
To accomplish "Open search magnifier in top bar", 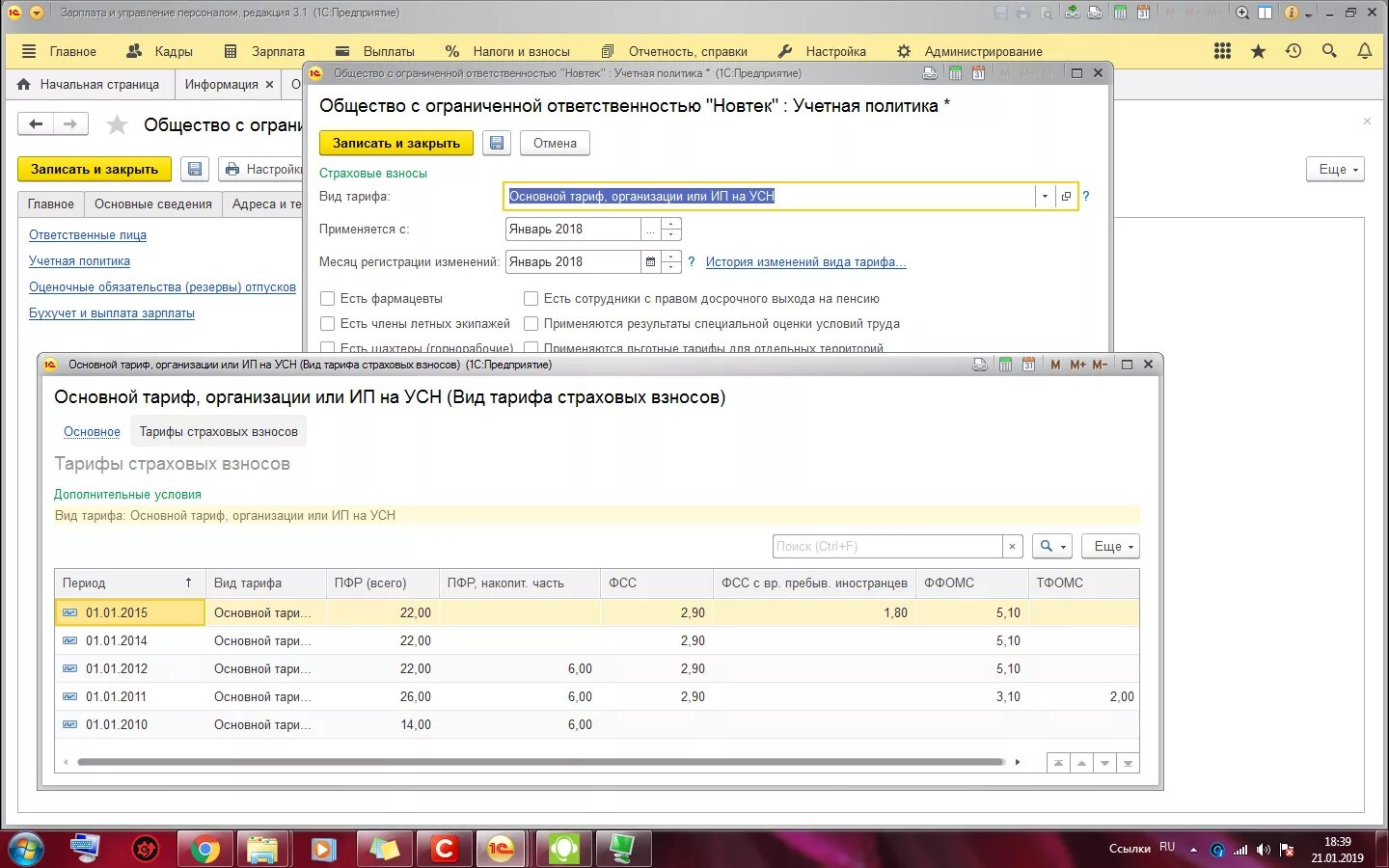I will coord(1329,51).
